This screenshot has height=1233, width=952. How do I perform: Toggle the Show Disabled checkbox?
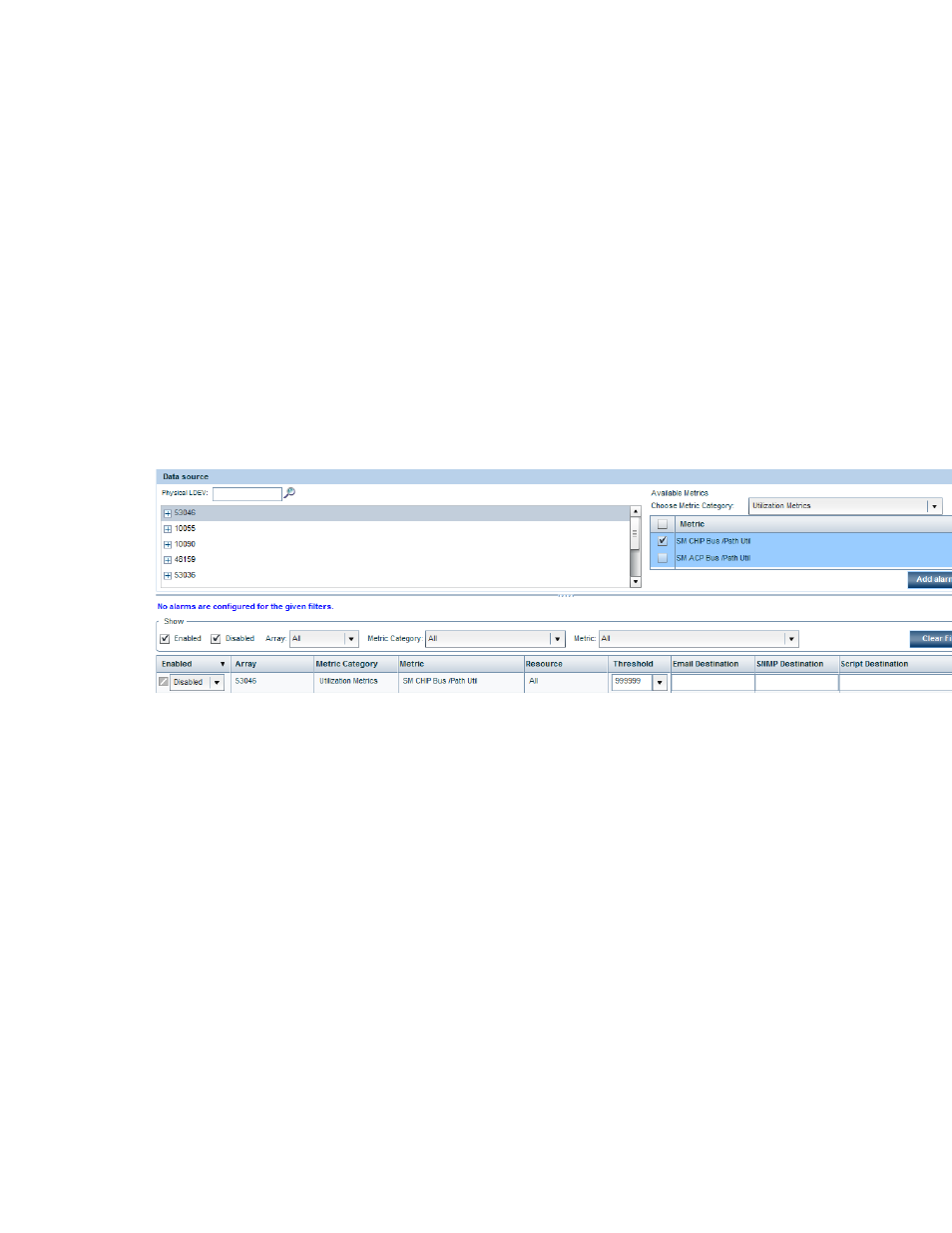tap(216, 639)
